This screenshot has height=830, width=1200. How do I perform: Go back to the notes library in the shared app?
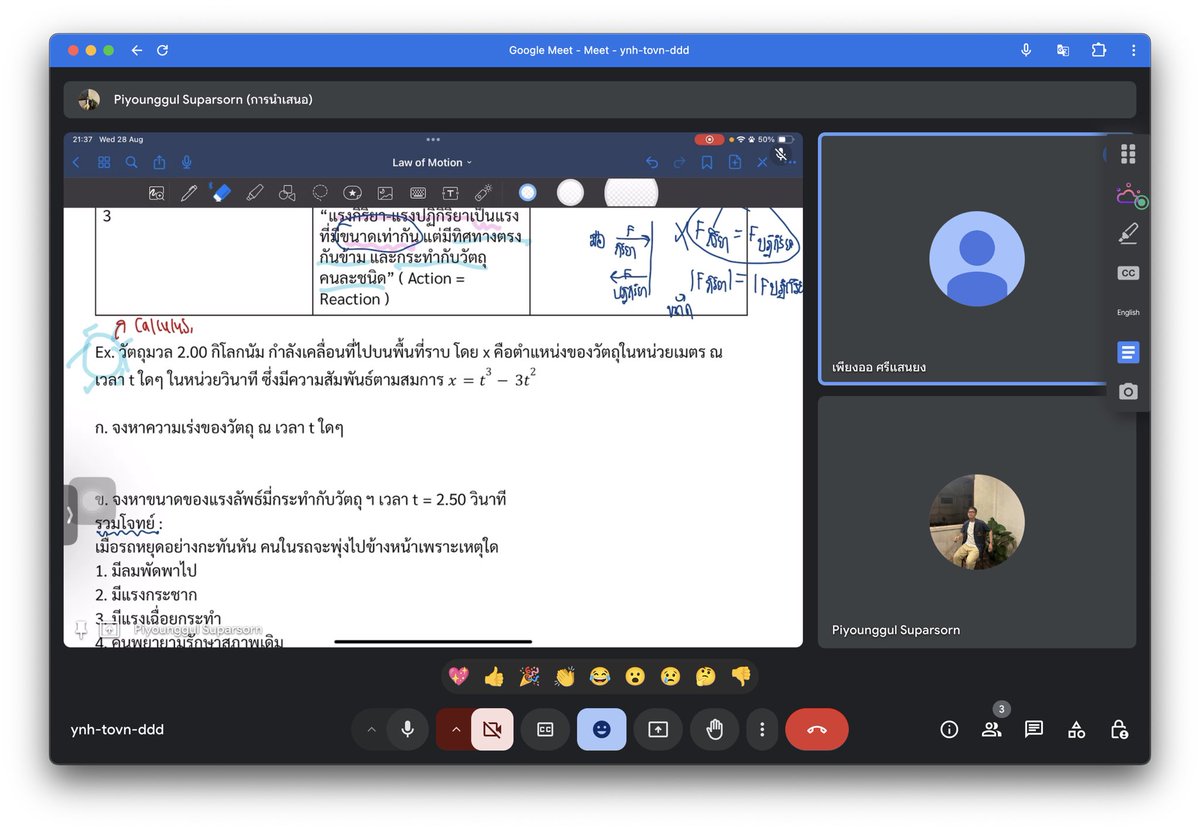tap(77, 162)
